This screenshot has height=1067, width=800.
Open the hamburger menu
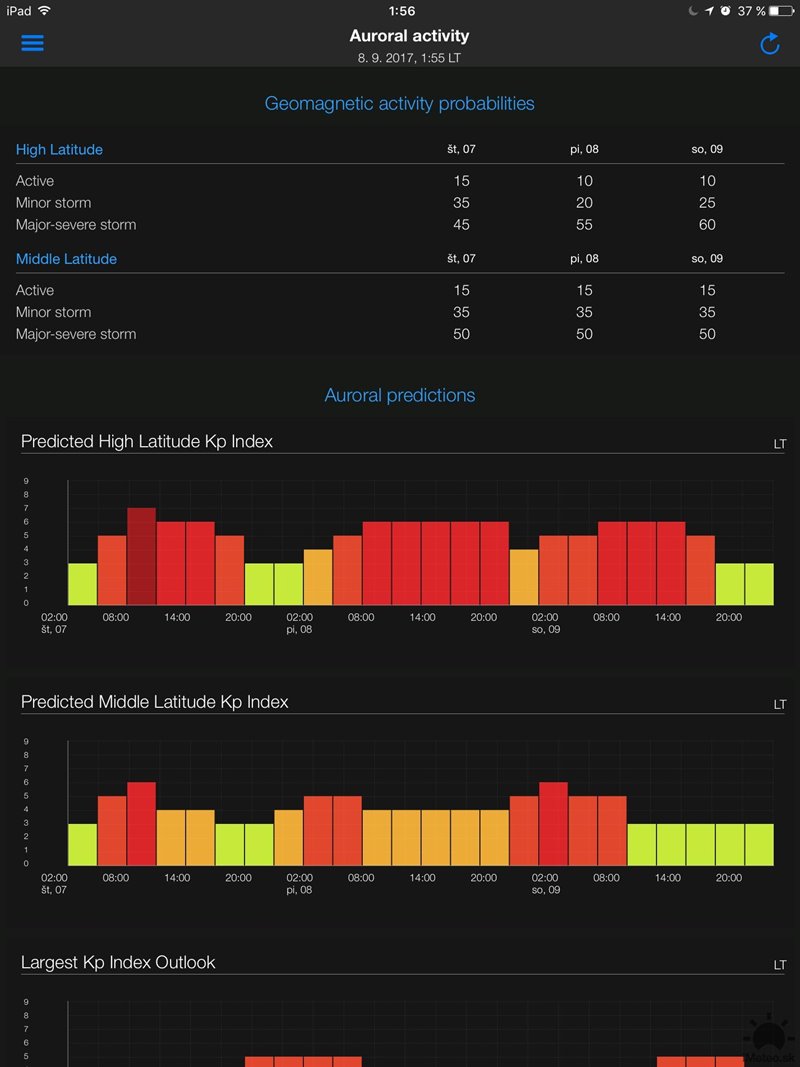coord(32,44)
